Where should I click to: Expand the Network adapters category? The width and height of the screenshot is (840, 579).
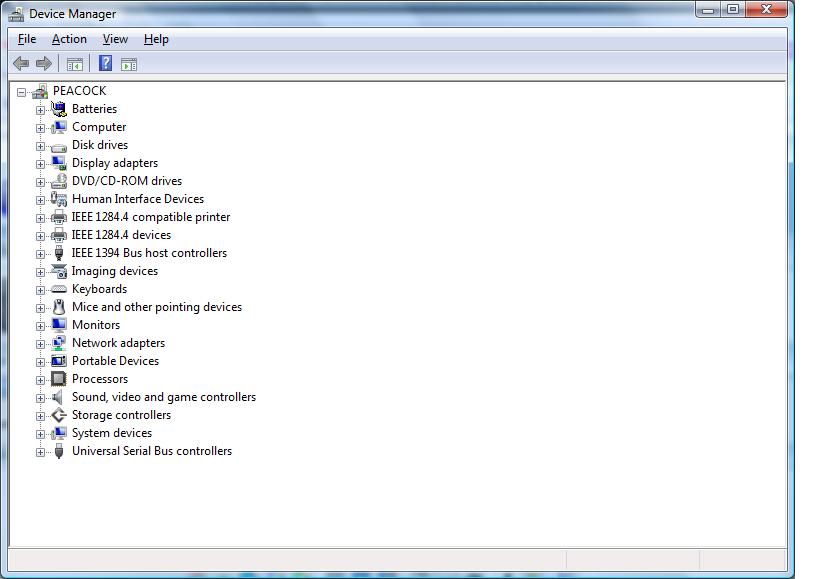pos(41,343)
